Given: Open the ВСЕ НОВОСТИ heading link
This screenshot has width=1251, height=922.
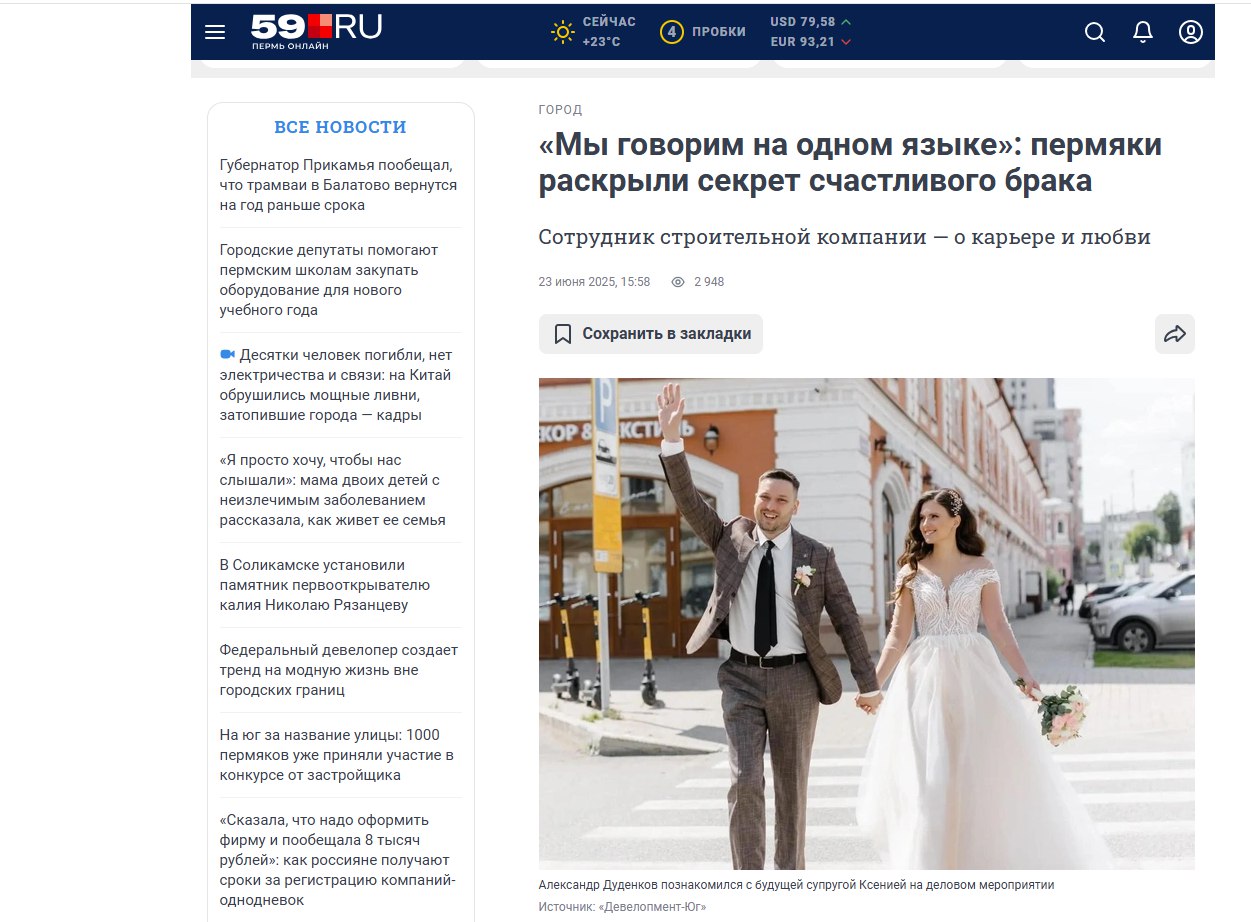Looking at the screenshot, I should coord(340,127).
